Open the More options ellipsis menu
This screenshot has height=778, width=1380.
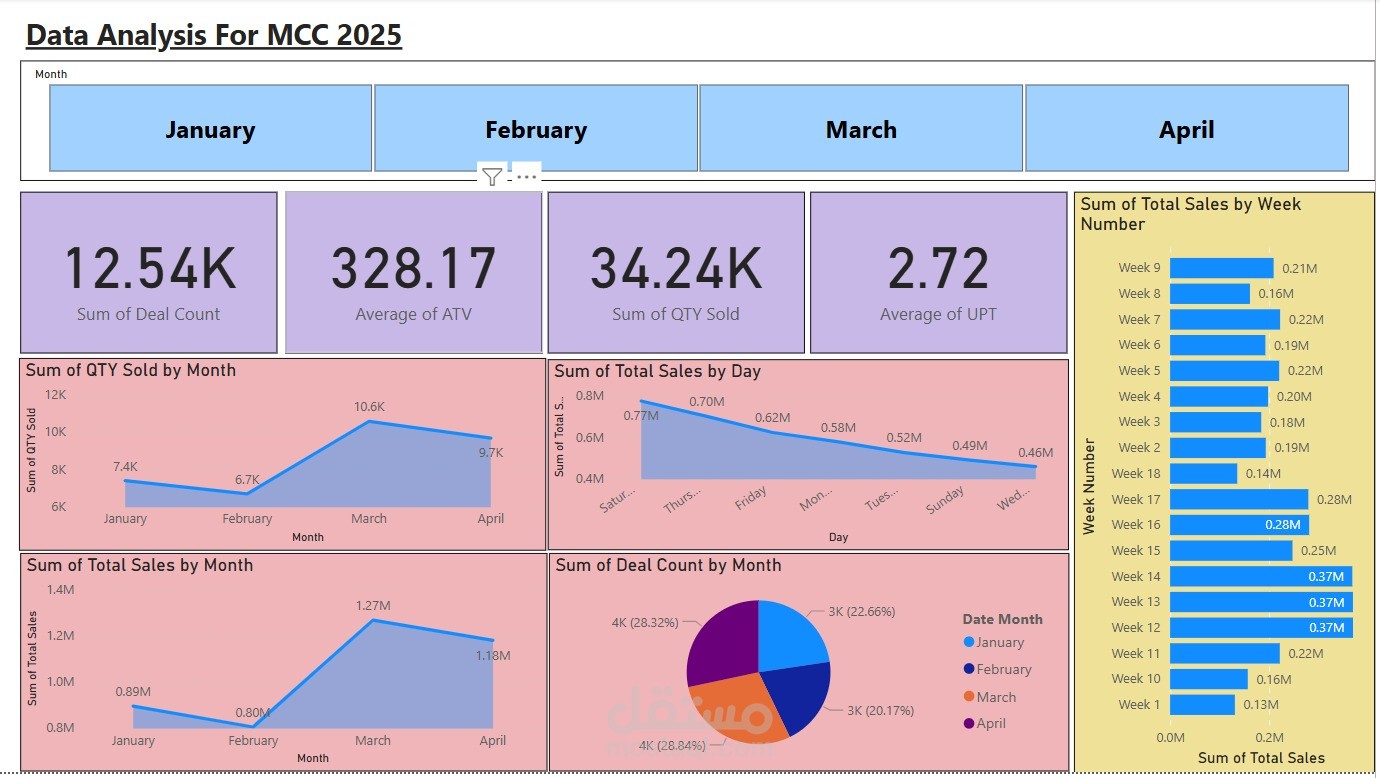click(x=527, y=177)
